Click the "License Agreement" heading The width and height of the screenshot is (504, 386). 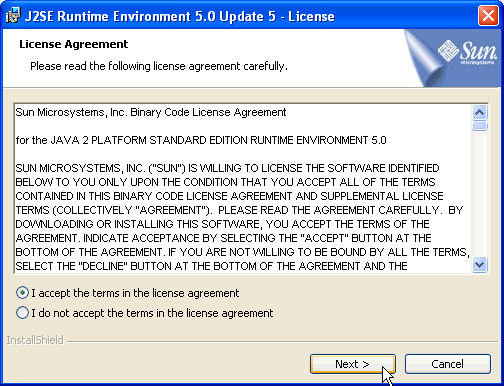(x=74, y=44)
